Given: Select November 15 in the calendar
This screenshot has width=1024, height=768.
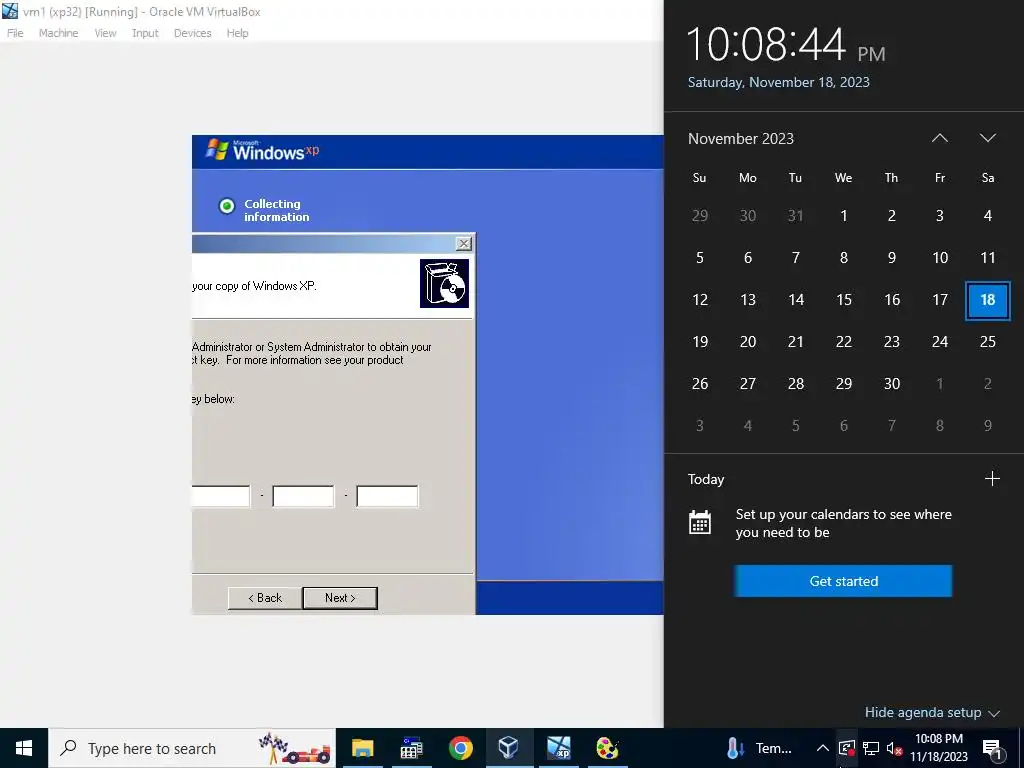Looking at the screenshot, I should pos(844,300).
